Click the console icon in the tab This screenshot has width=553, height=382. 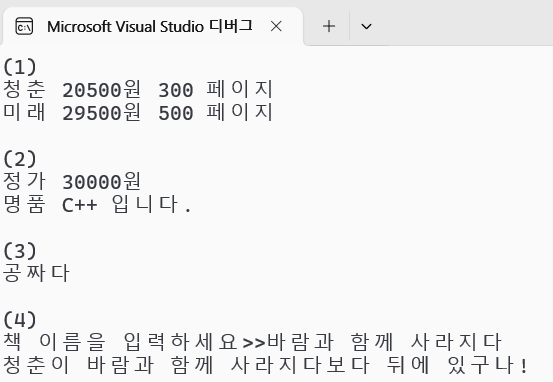[x=24, y=26]
